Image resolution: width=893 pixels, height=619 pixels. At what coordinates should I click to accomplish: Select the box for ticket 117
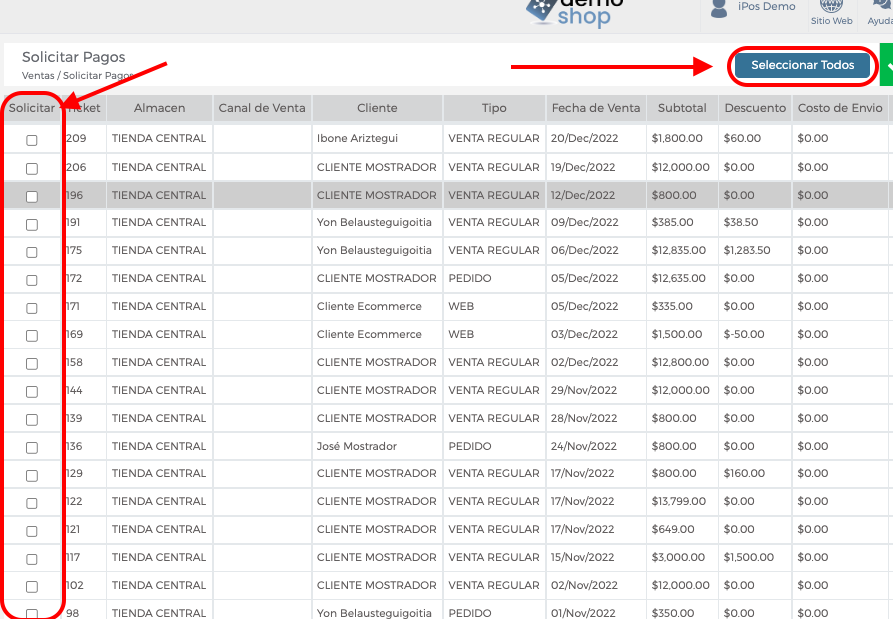32,559
